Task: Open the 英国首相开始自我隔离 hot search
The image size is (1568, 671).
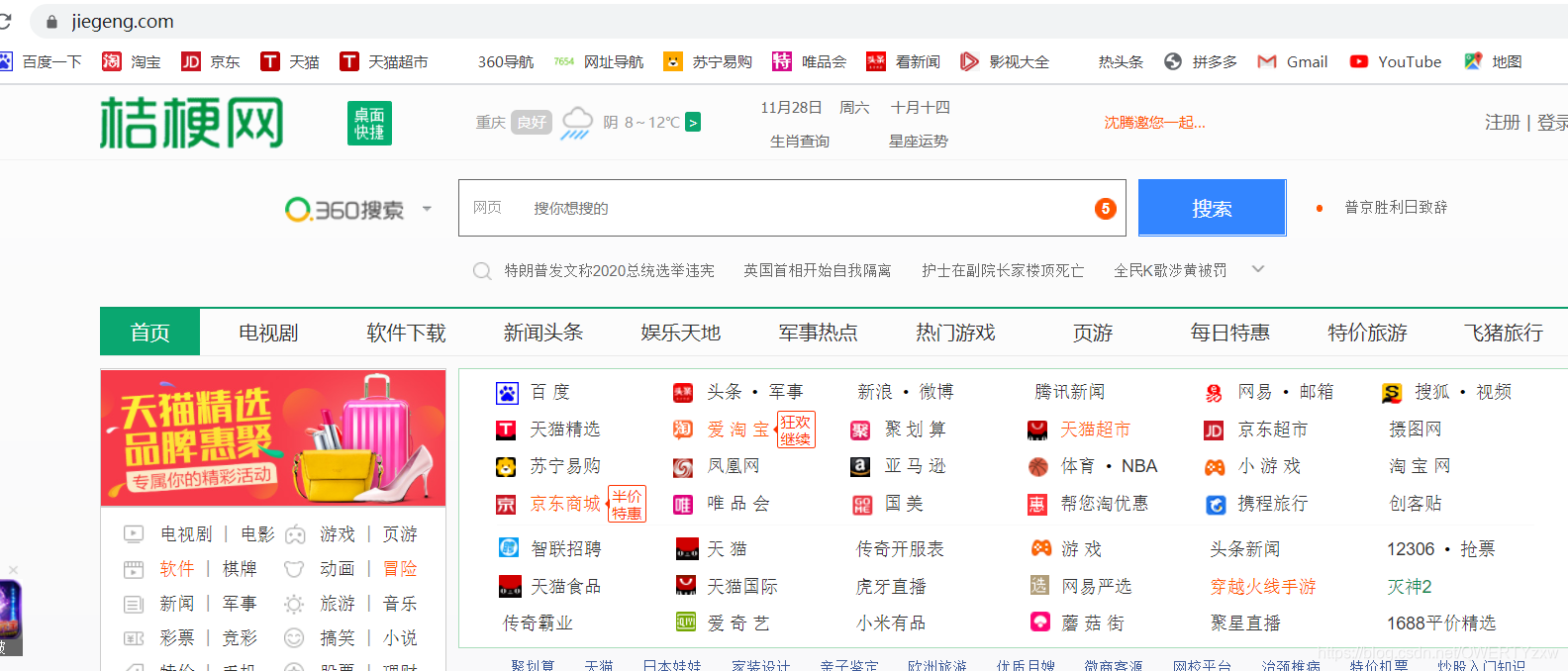Action: pos(818,270)
